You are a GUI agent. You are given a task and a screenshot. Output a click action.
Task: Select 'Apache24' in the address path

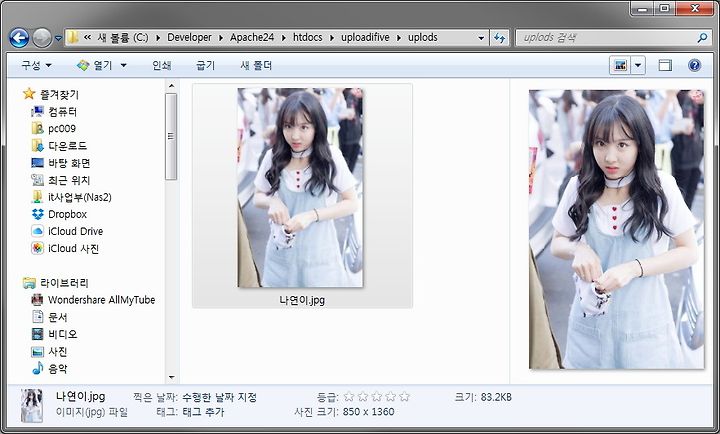pos(252,37)
